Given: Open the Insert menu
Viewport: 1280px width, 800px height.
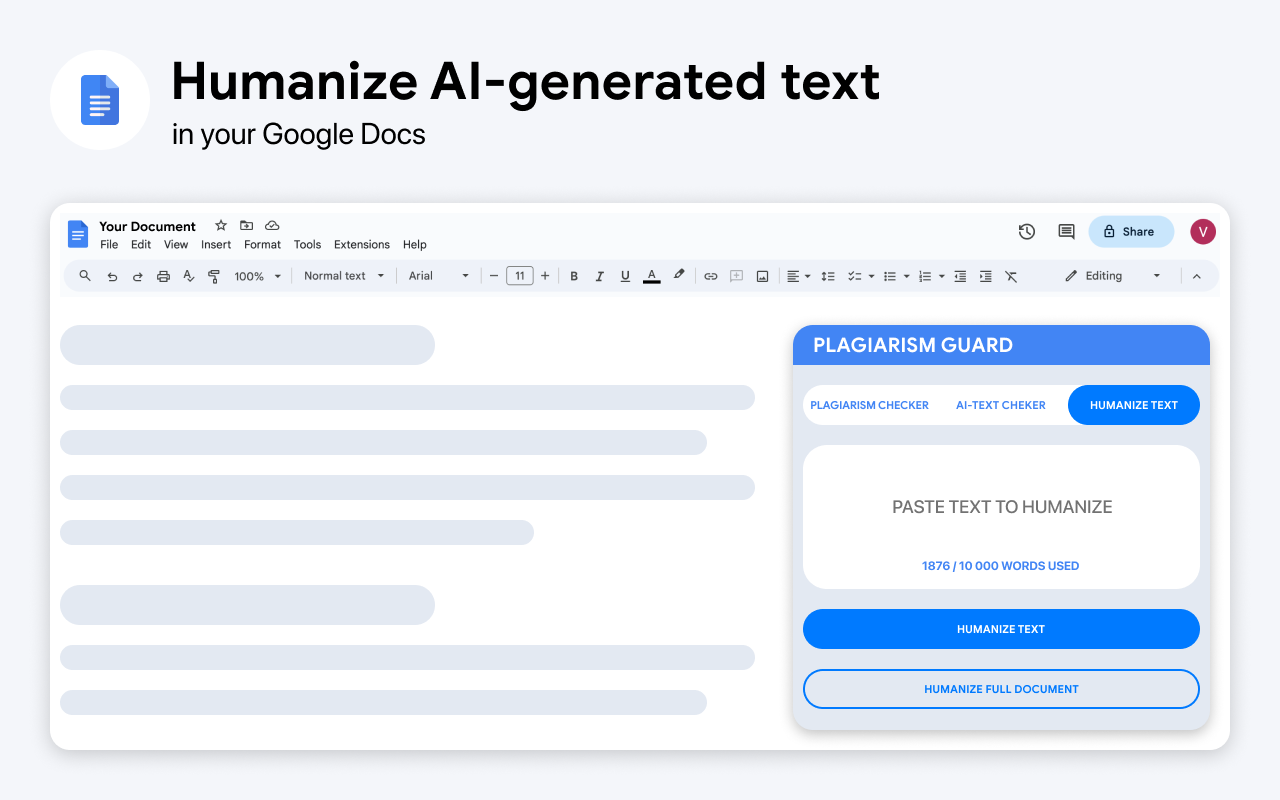Looking at the screenshot, I should pyautogui.click(x=216, y=245).
